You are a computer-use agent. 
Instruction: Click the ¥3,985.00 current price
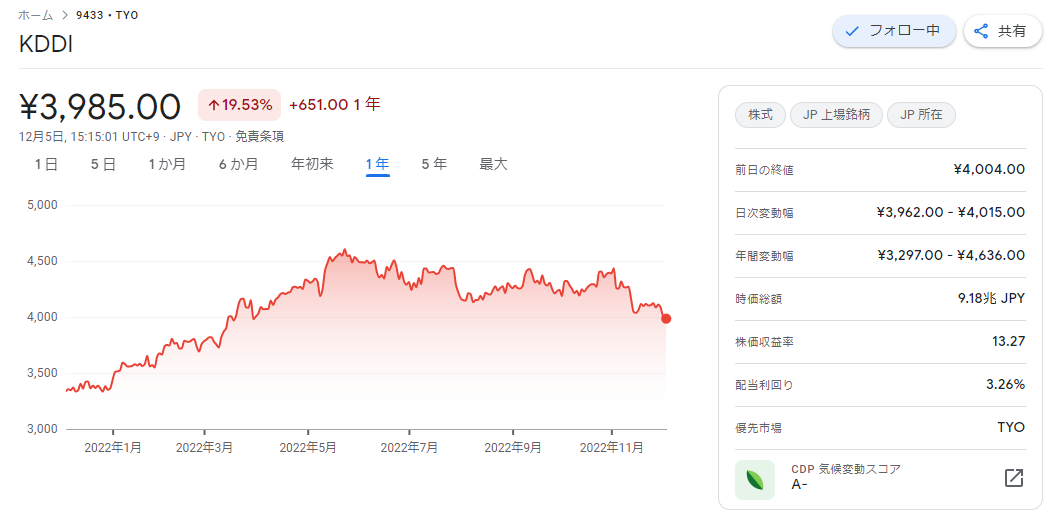coord(101,107)
